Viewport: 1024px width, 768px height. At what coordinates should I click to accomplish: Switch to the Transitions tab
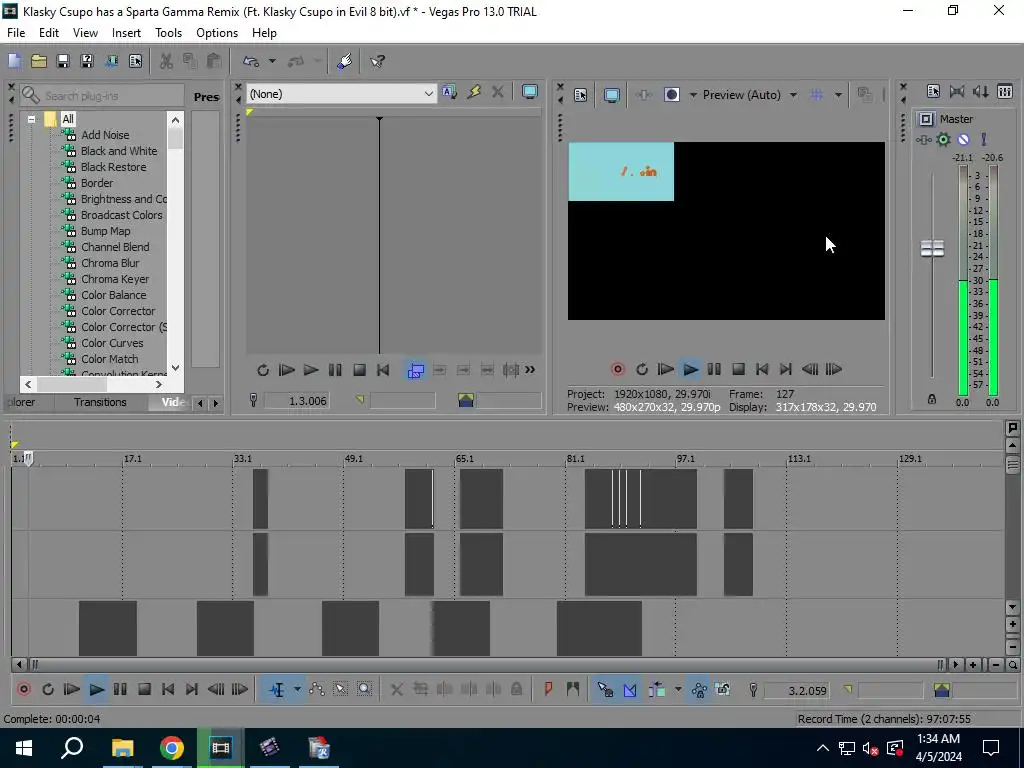[x=100, y=402]
